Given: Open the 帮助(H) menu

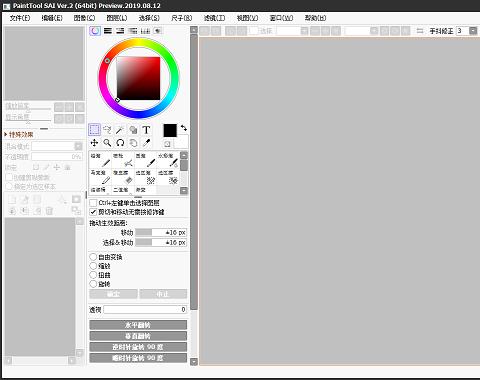Looking at the screenshot, I should (x=315, y=18).
